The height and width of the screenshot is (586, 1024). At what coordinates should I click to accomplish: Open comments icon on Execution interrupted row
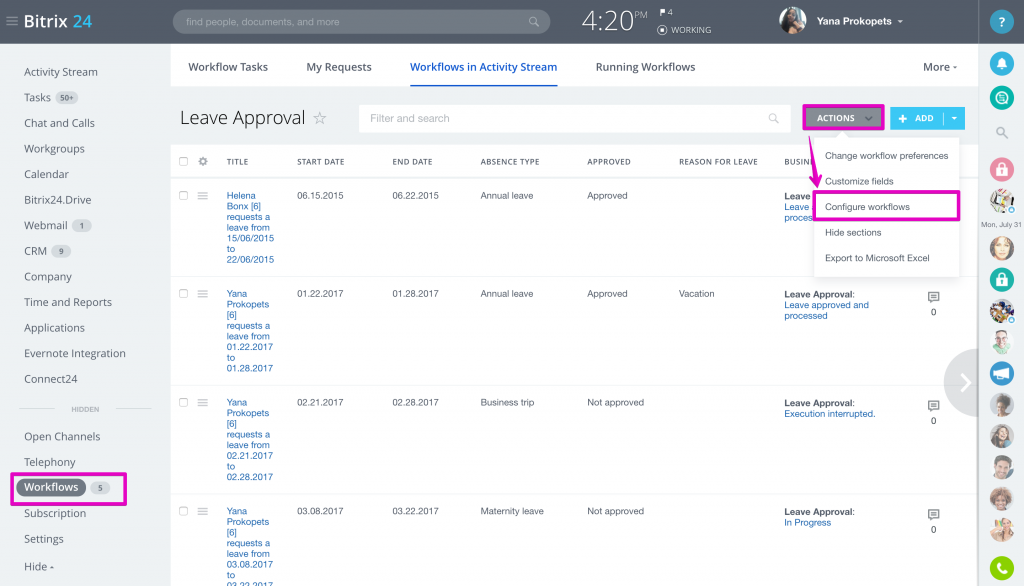[x=933, y=406]
